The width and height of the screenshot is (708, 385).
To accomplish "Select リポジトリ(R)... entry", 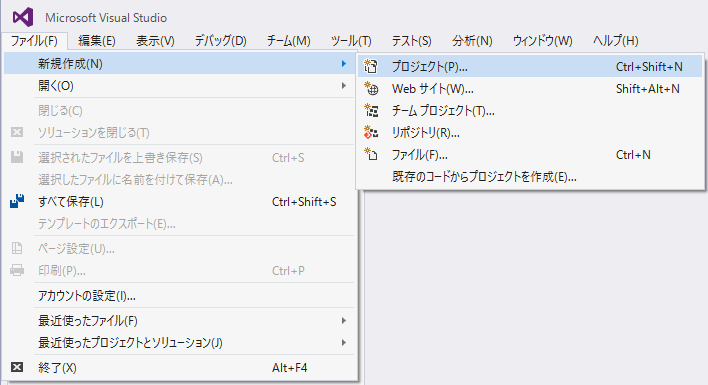I will click(531, 133).
